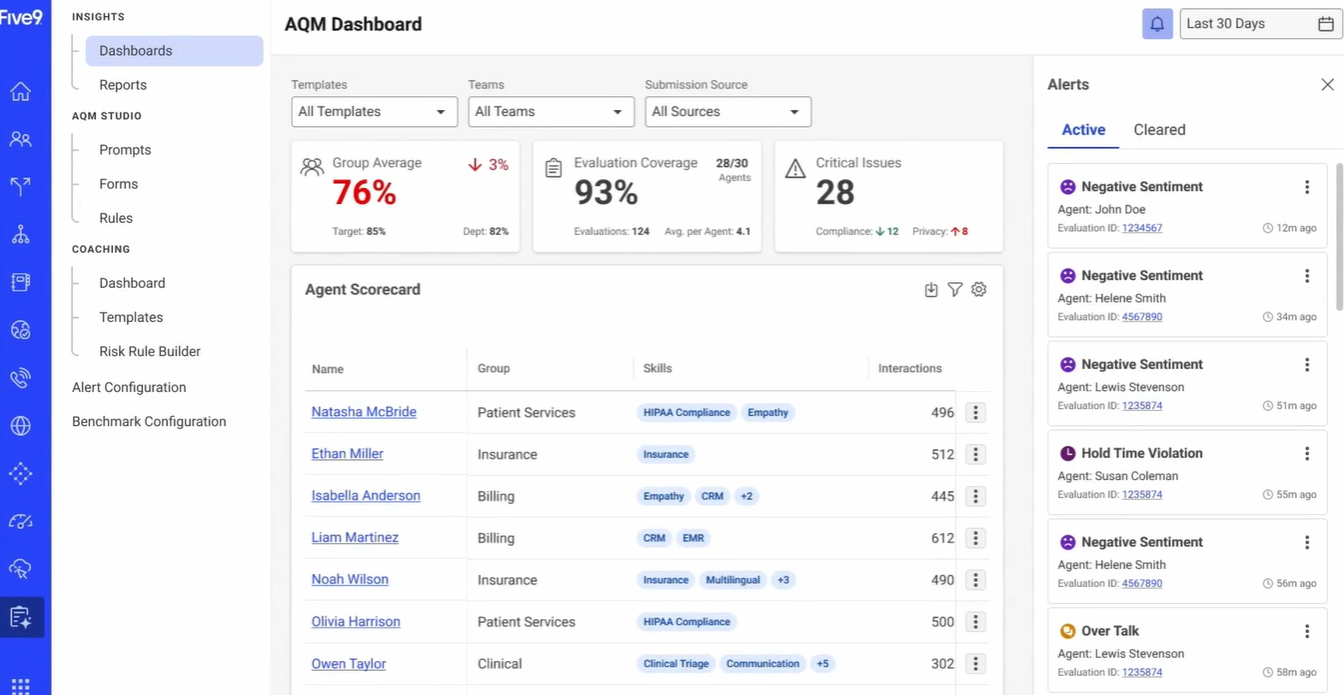Open Natasha McBride agent link

364,412
